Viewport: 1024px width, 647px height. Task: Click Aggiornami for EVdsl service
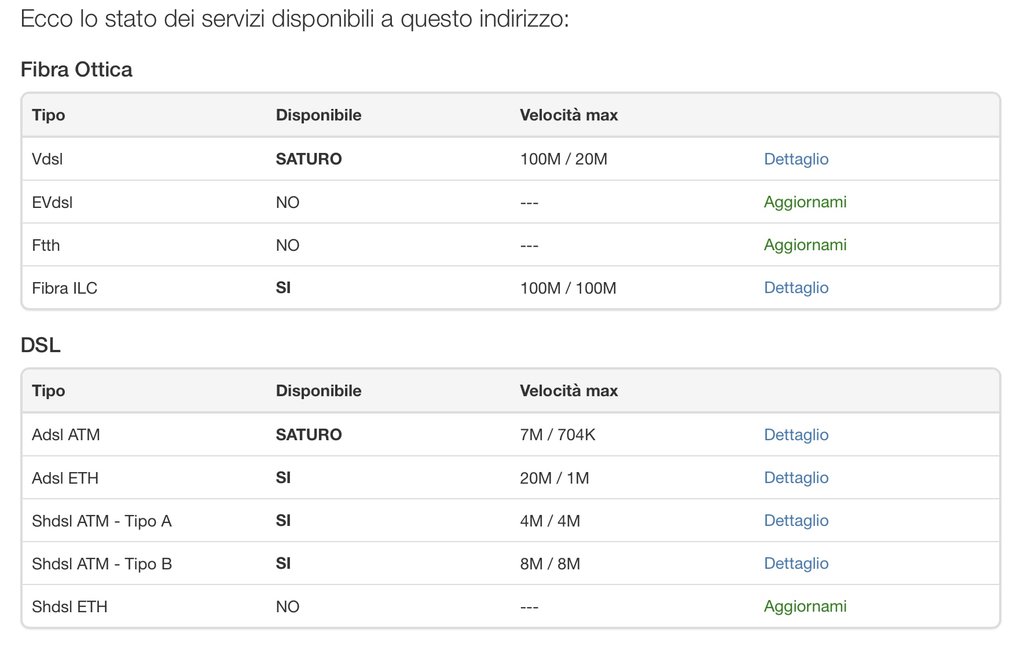pyautogui.click(x=805, y=202)
